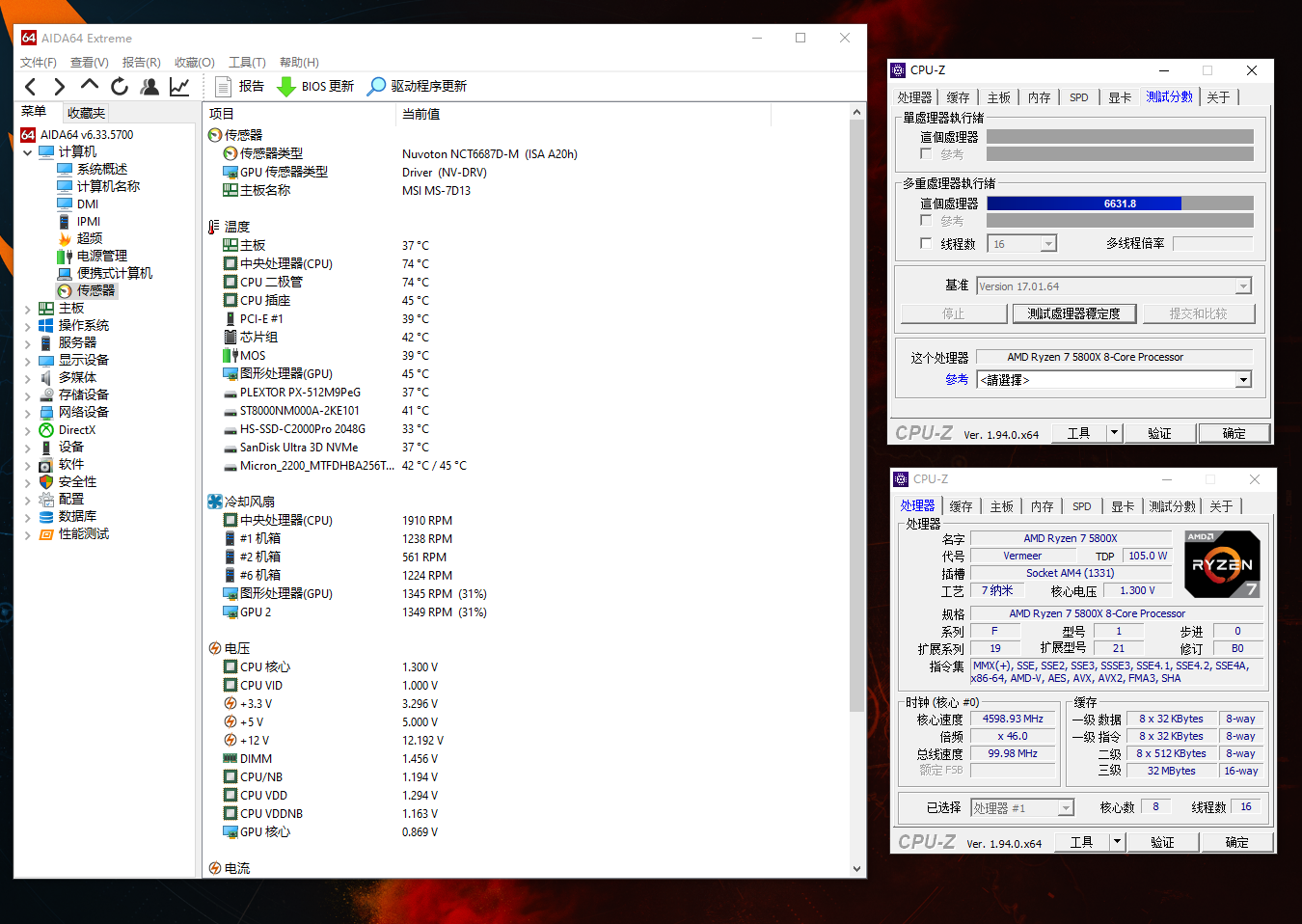Open the 工具(T) menu in AIDA64
1302x924 pixels.
coord(247,63)
